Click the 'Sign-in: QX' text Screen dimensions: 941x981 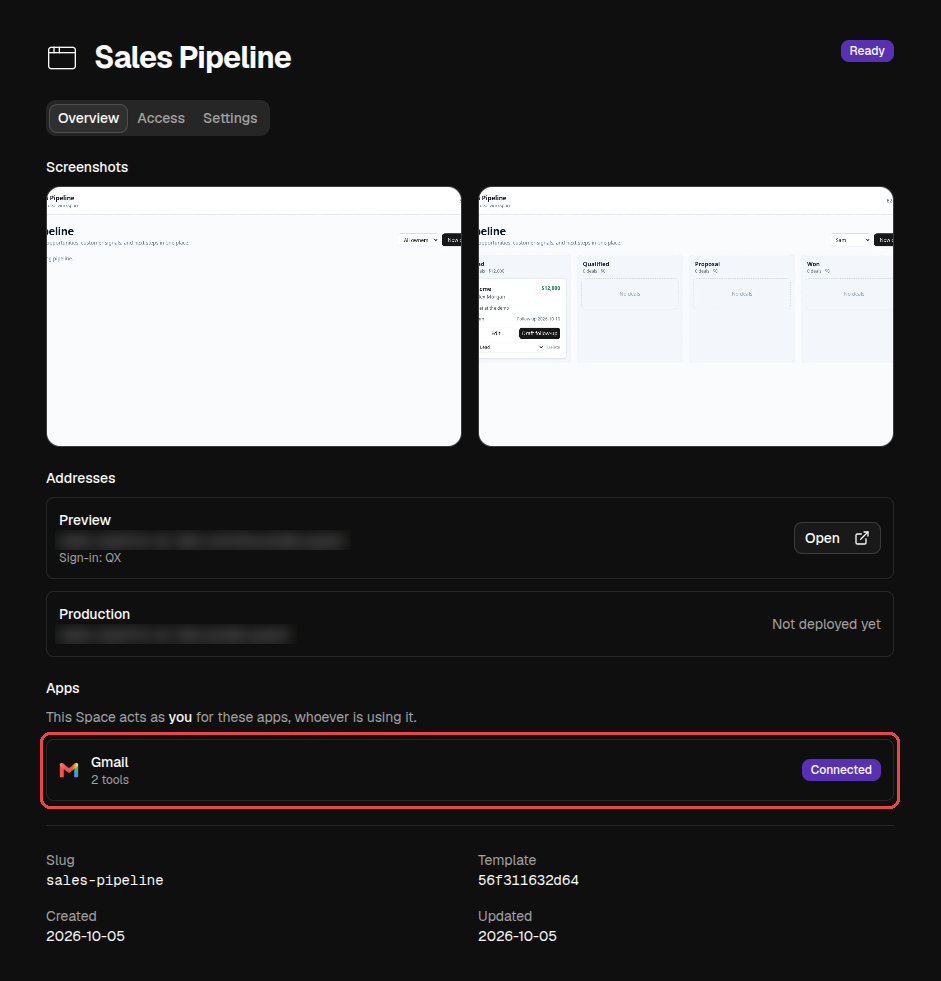[x=90, y=558]
